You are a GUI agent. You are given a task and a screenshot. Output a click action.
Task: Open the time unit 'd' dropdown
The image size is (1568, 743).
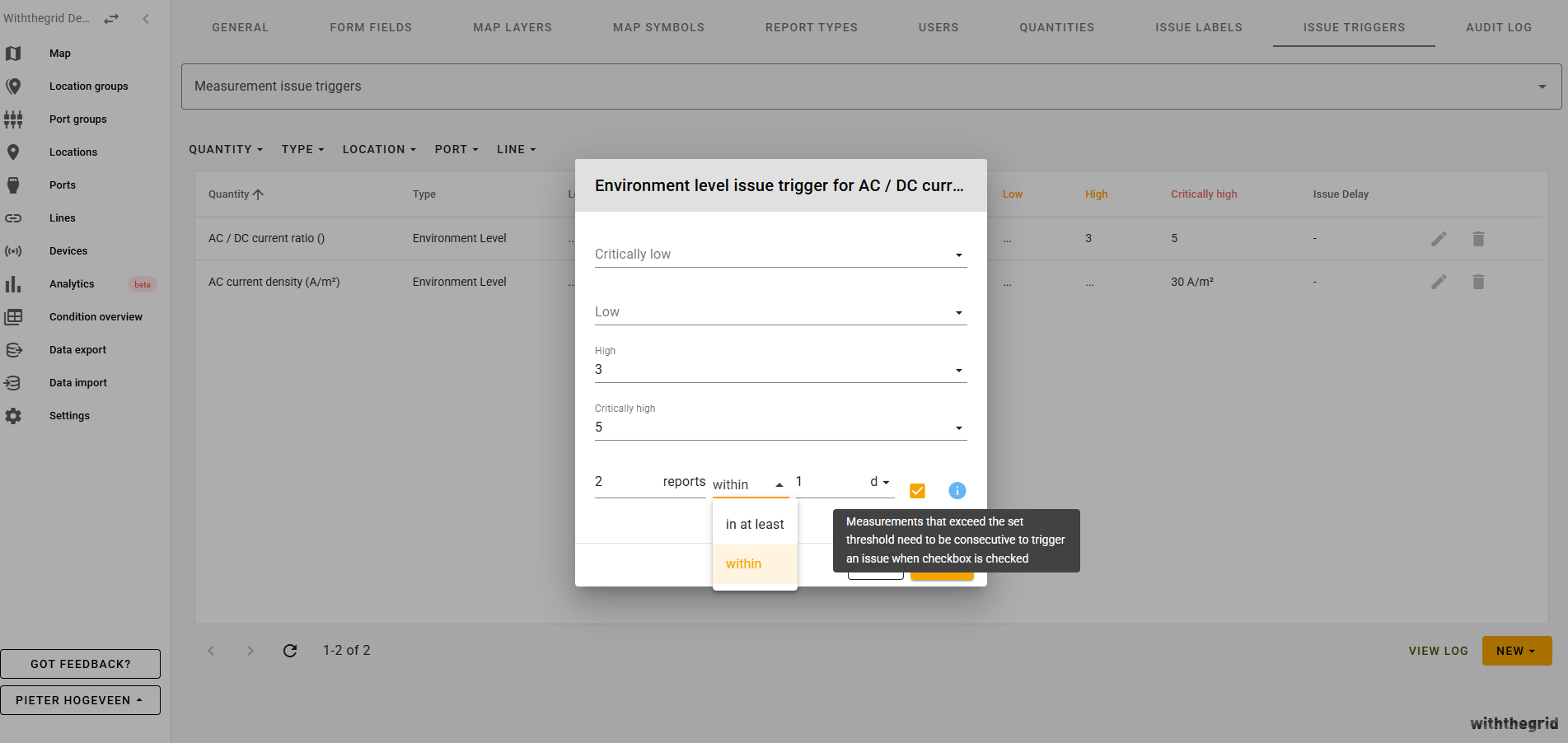(x=879, y=482)
